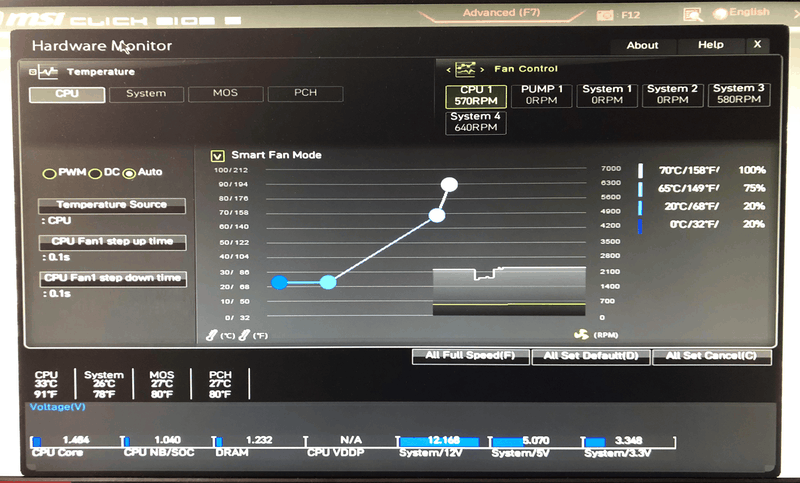The image size is (800, 483).
Task: Click the All Full Speed(F) button
Action: click(x=470, y=356)
